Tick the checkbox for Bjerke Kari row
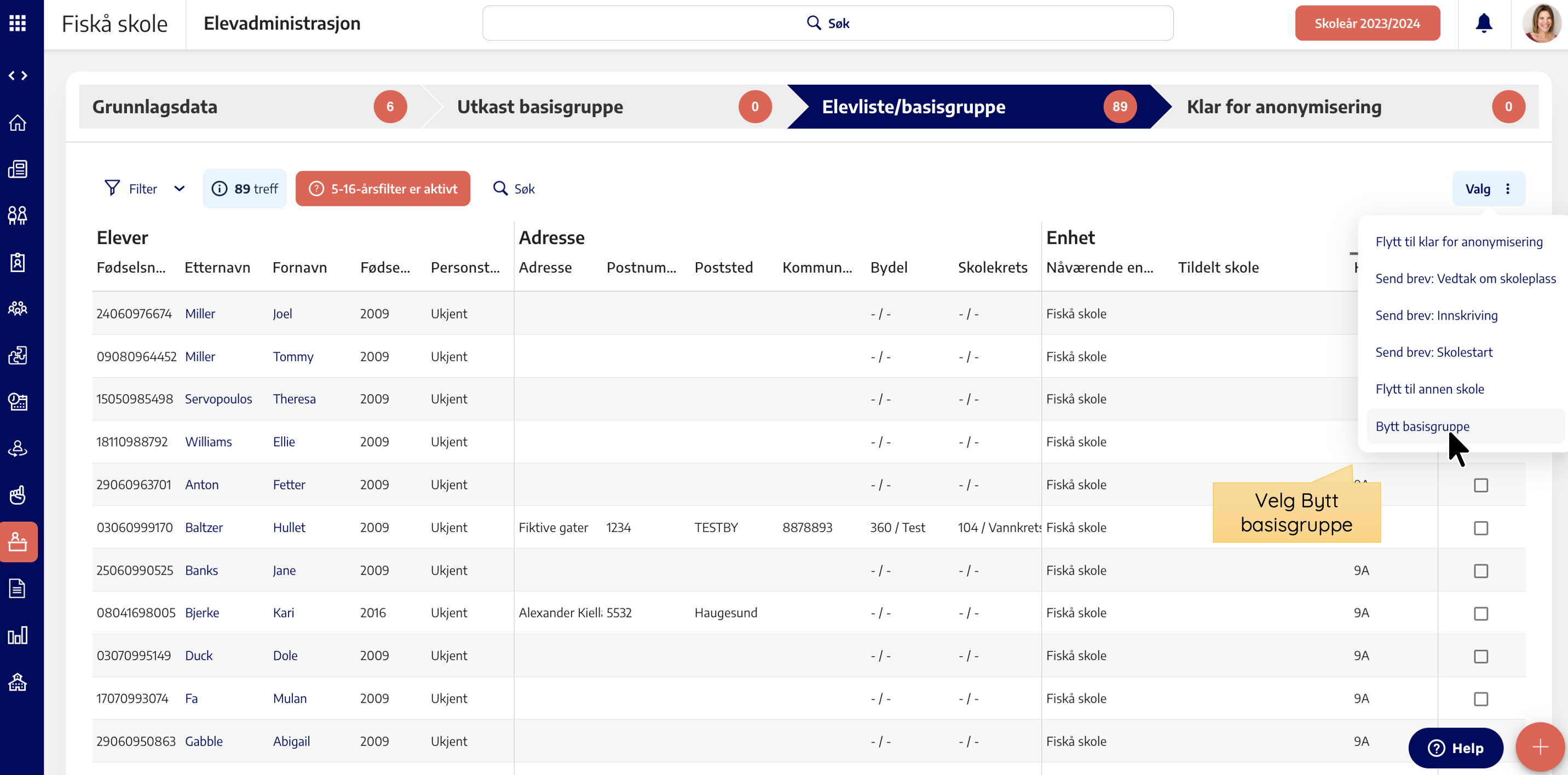The width and height of the screenshot is (1568, 775). tap(1480, 613)
